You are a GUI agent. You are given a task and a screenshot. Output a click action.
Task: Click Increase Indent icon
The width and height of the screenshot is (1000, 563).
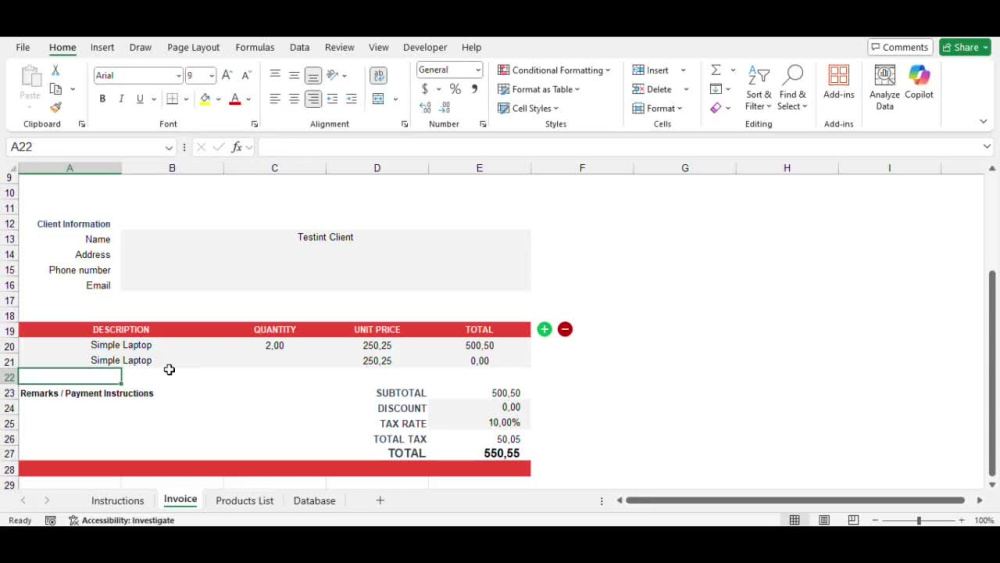[x=351, y=99]
